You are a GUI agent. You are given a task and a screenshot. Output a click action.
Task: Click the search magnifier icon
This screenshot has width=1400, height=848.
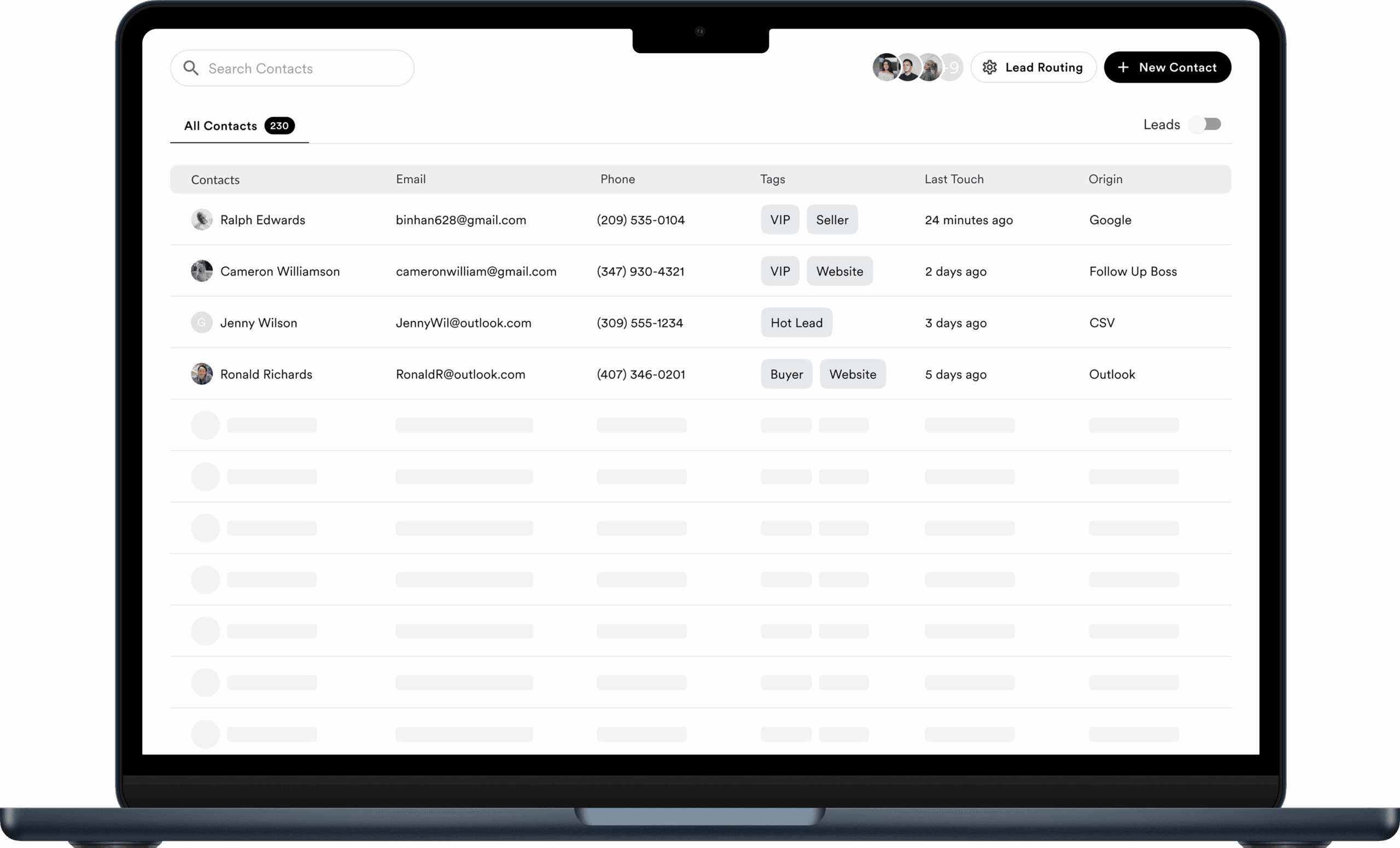191,68
